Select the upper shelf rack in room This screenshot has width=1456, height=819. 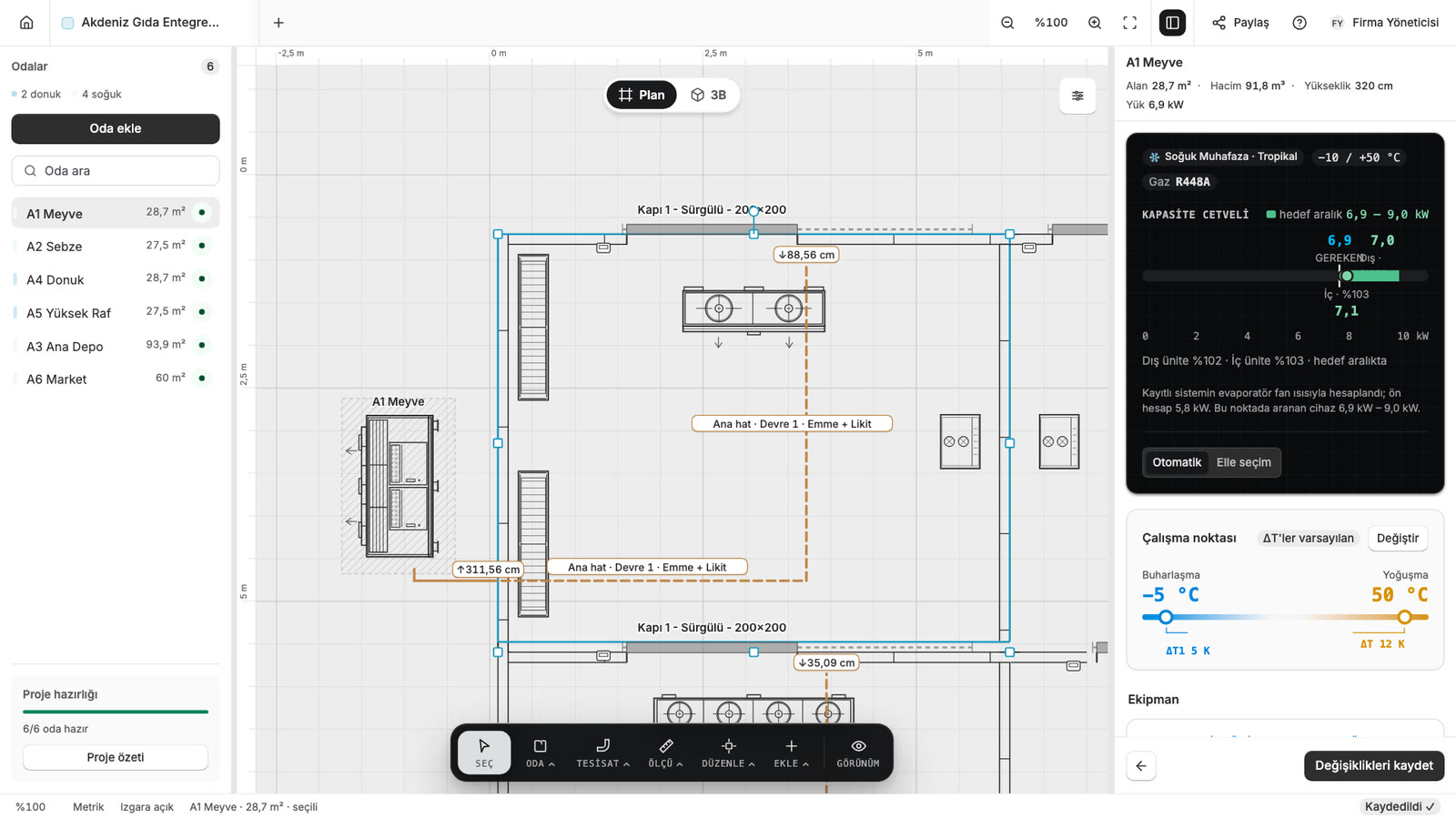(533, 327)
